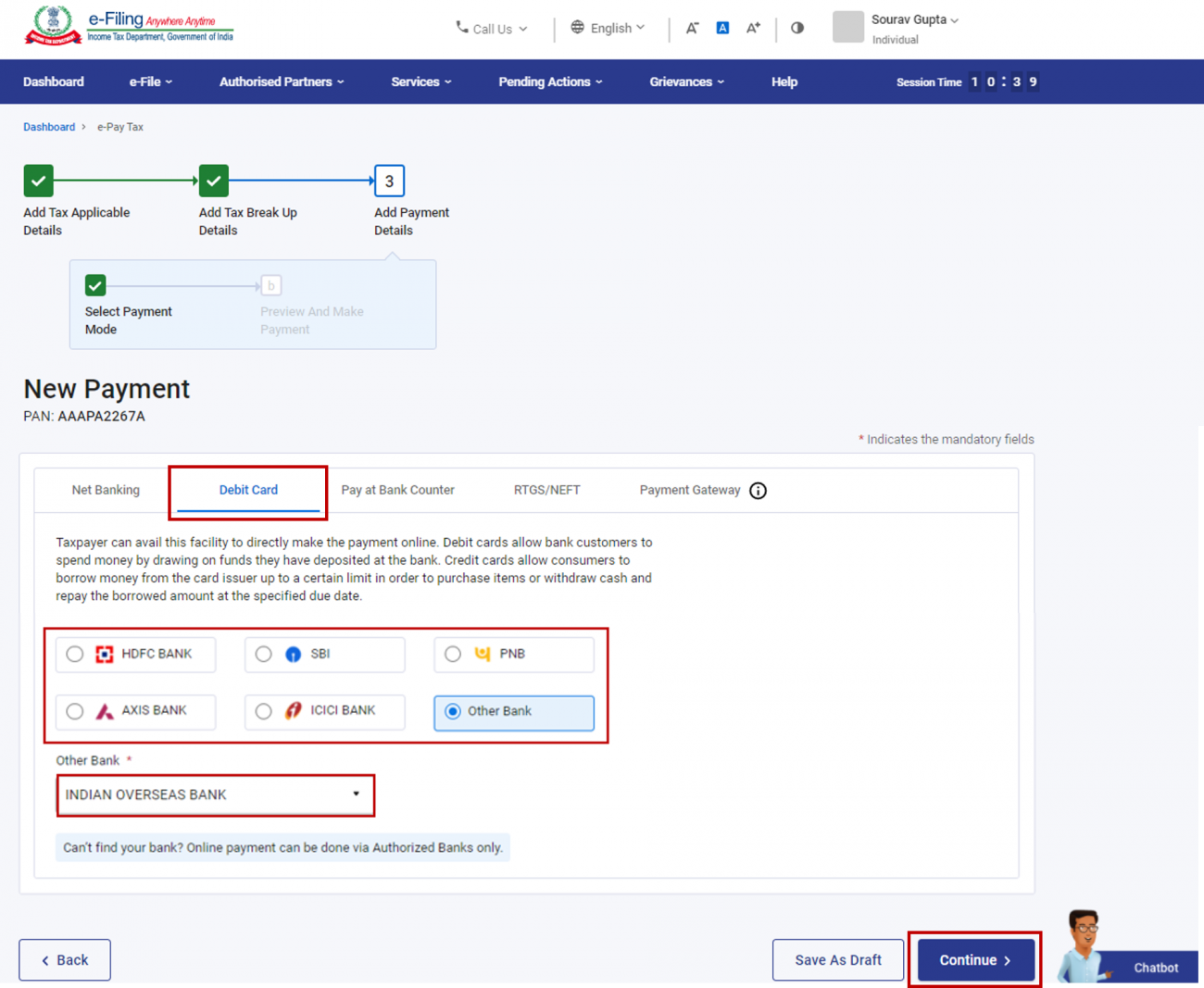Switch to the RTGS/NEFT tab
The width and height of the screenshot is (1204, 988).
[x=546, y=490]
